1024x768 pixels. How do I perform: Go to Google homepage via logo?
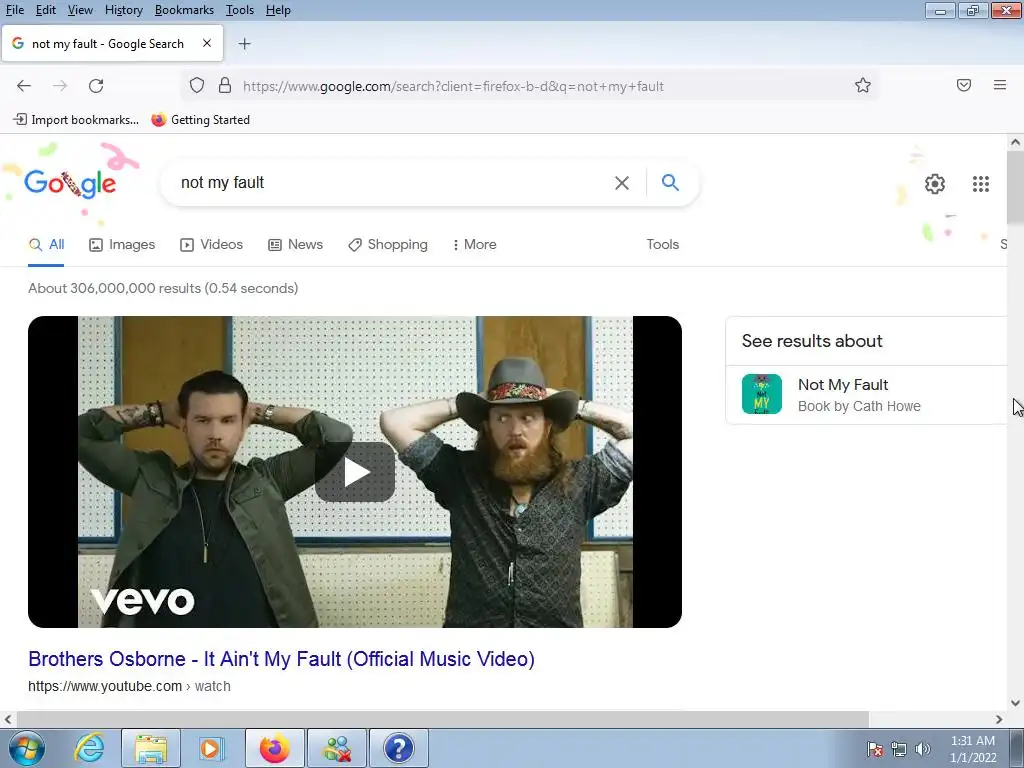point(70,184)
